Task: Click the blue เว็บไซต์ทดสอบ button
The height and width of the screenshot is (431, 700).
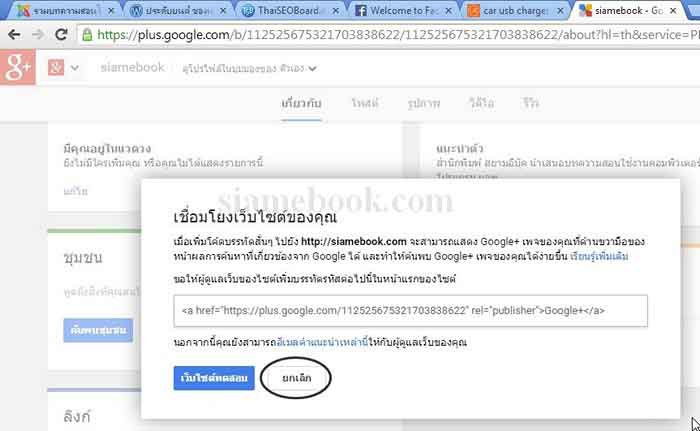Action: 214,378
